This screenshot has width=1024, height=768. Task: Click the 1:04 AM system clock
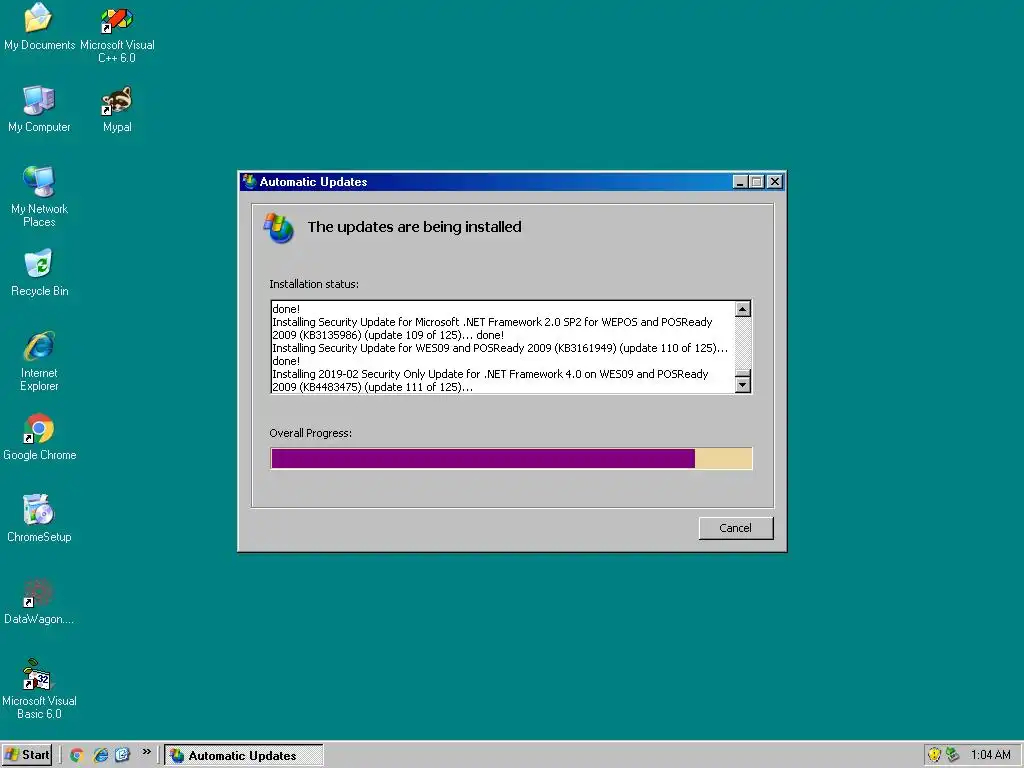991,755
